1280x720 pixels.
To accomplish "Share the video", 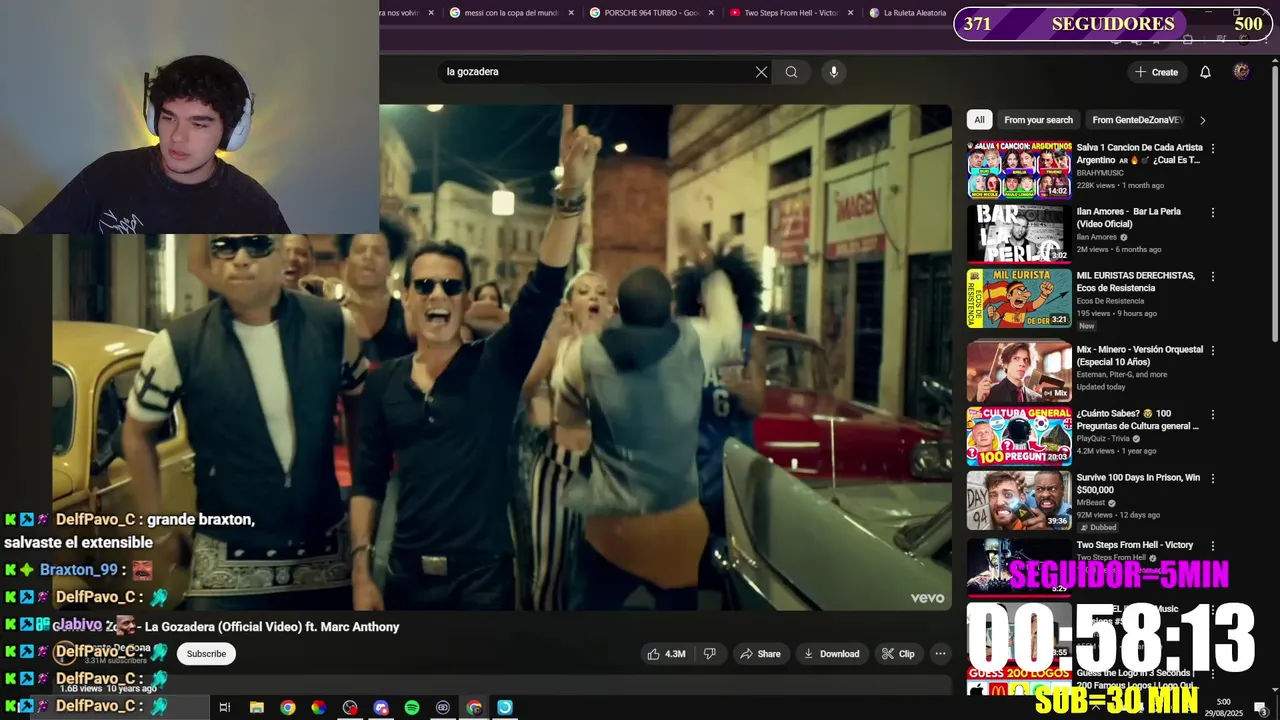I will (x=760, y=654).
